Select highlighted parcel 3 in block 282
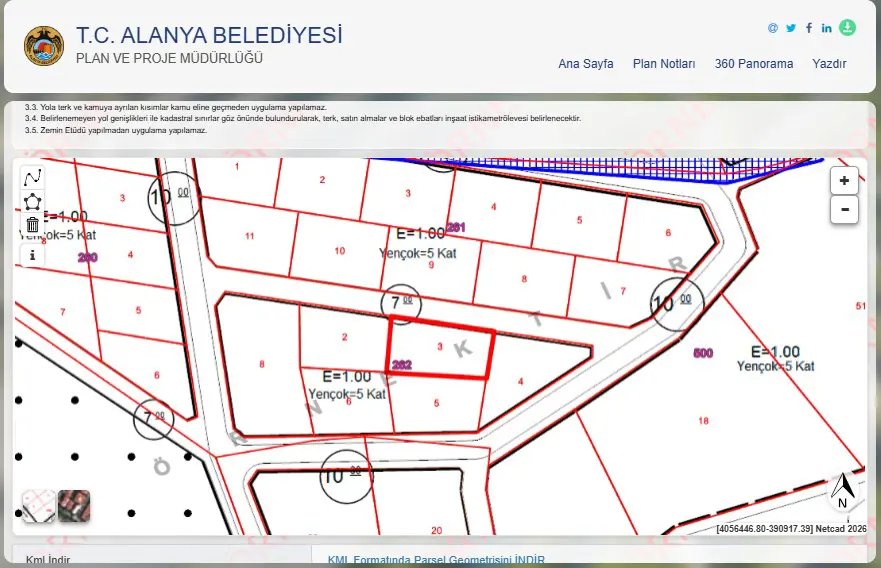The image size is (881, 568). (x=440, y=347)
